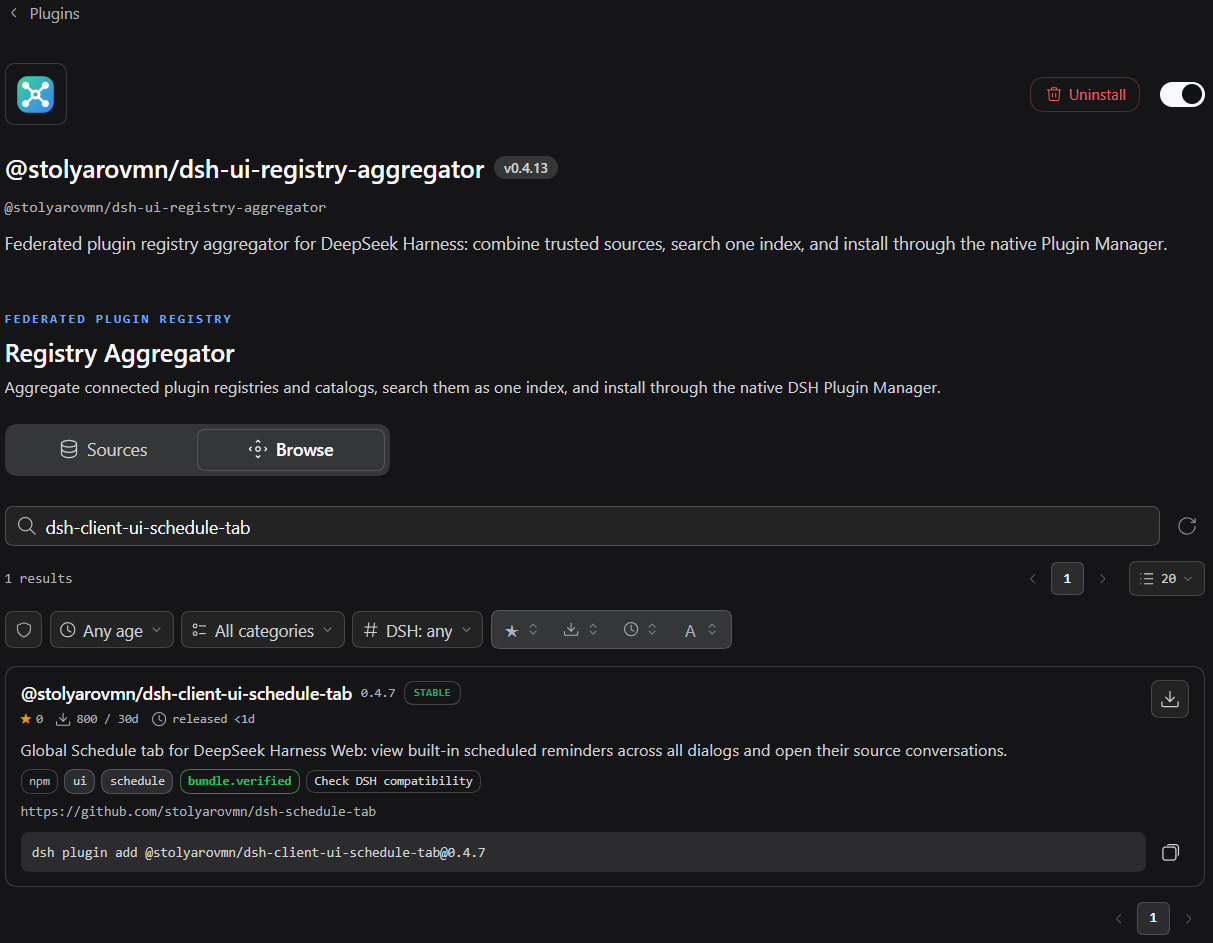Click the STABLE channel badge
The height and width of the screenshot is (943, 1213).
coord(432,692)
